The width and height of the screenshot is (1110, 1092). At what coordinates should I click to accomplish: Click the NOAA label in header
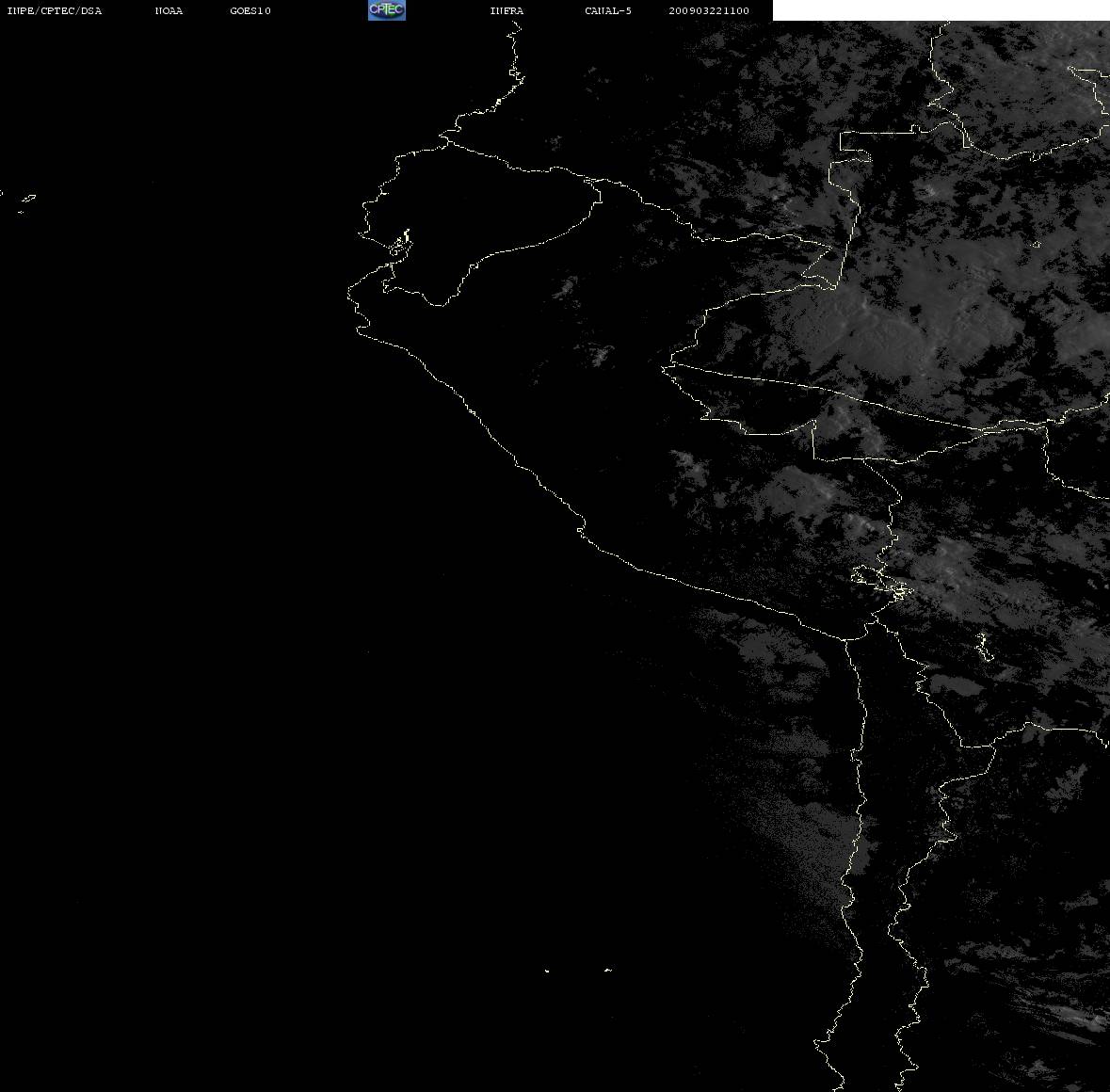pos(169,10)
